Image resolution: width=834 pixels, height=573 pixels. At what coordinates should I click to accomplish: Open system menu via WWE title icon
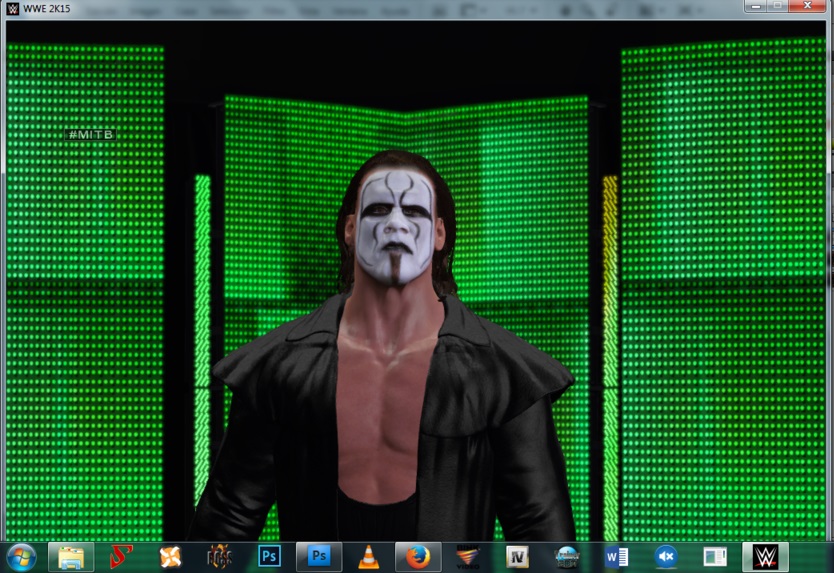pyautogui.click(x=12, y=9)
